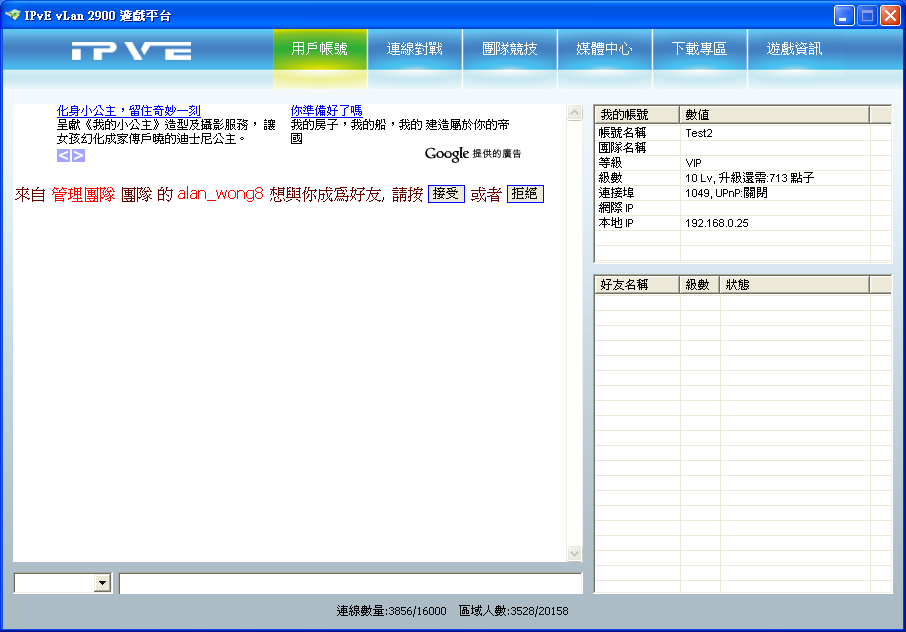Click the next ad arrow icon
The width and height of the screenshot is (906, 632).
[78, 155]
